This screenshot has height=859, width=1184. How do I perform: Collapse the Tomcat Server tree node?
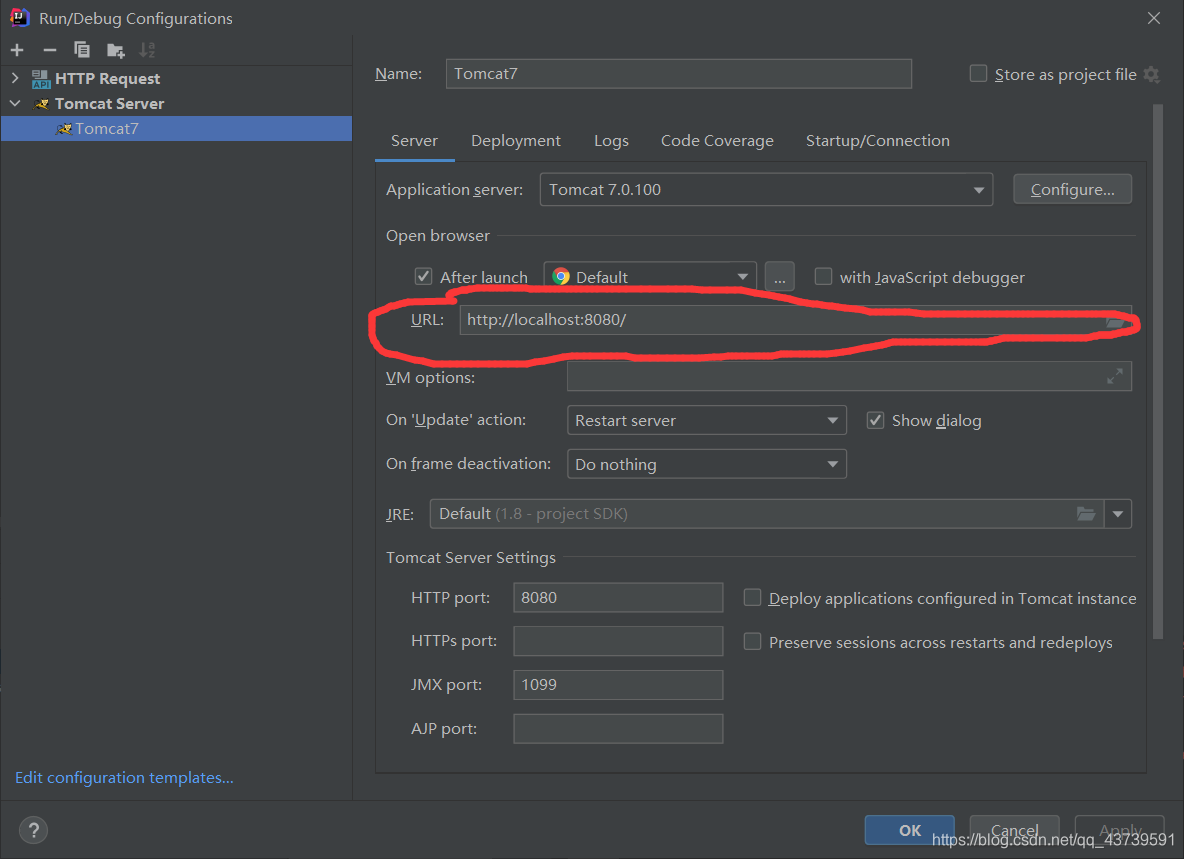pyautogui.click(x=14, y=103)
